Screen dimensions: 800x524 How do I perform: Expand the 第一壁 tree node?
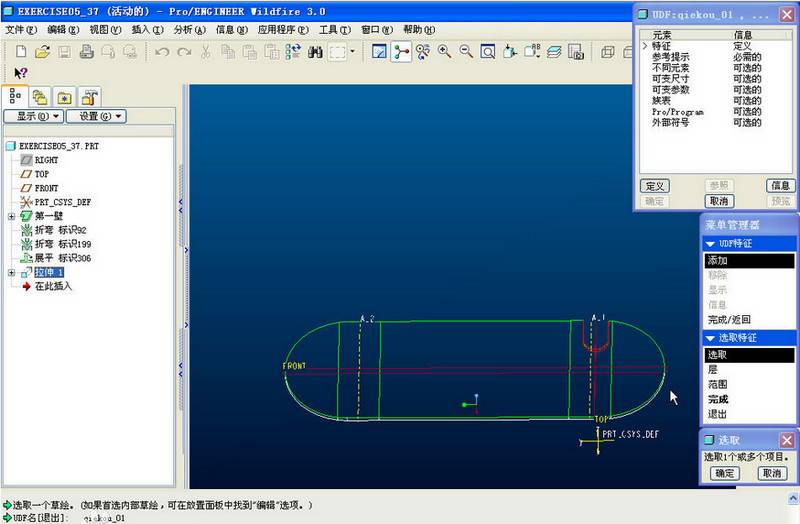tap(11, 216)
